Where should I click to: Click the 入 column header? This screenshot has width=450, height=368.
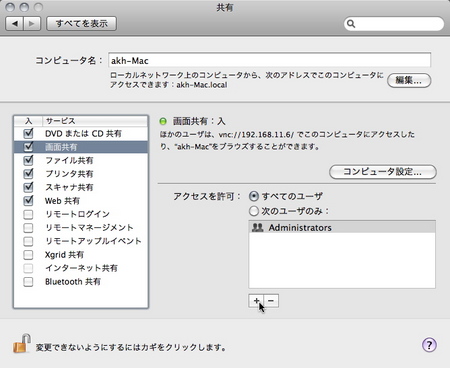[28, 121]
